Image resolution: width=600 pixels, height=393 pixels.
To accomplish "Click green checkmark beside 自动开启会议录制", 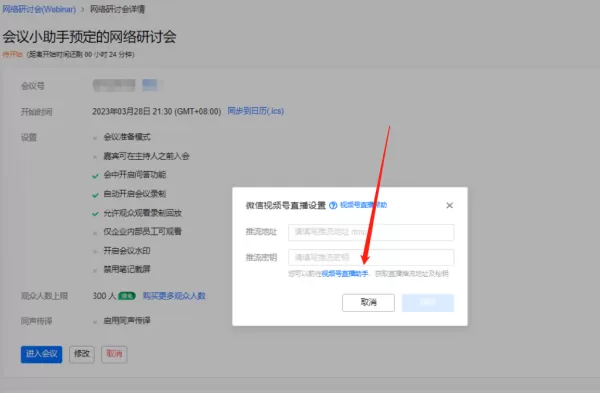I will (95, 195).
